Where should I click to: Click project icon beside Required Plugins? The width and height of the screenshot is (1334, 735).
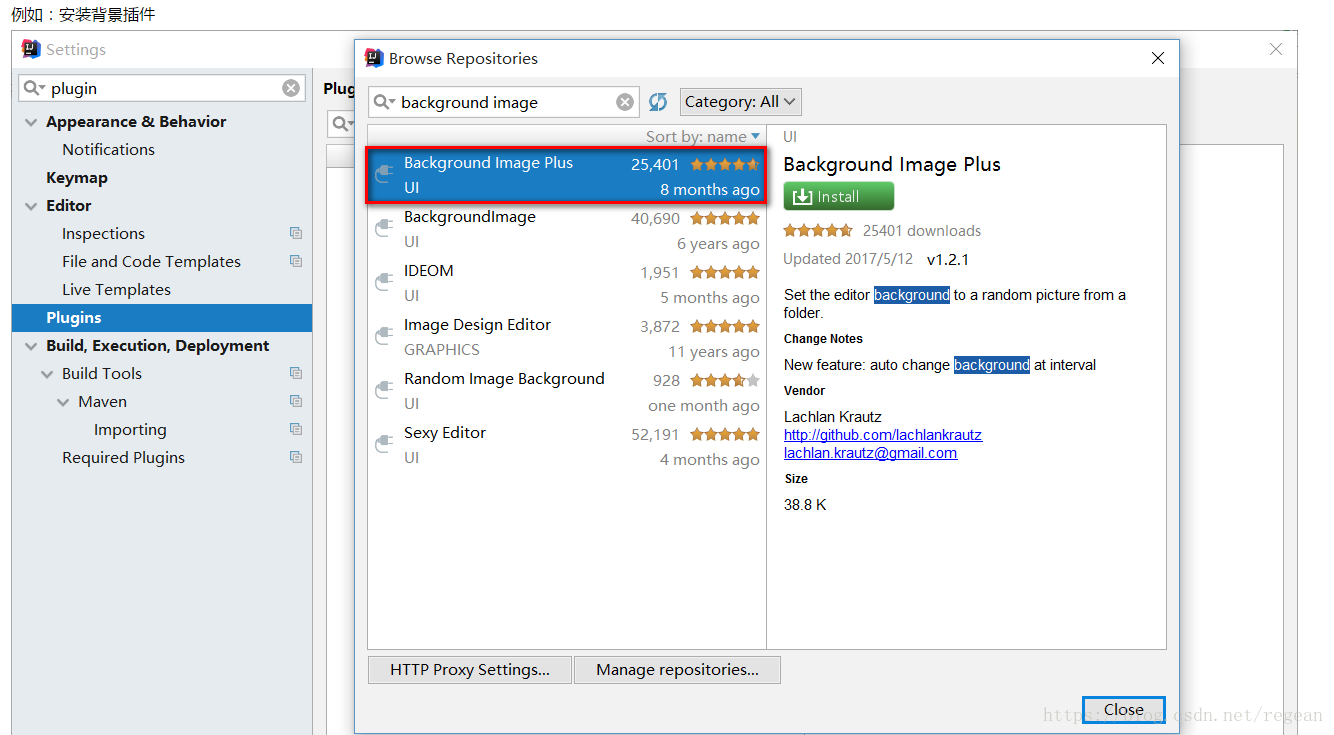click(296, 457)
